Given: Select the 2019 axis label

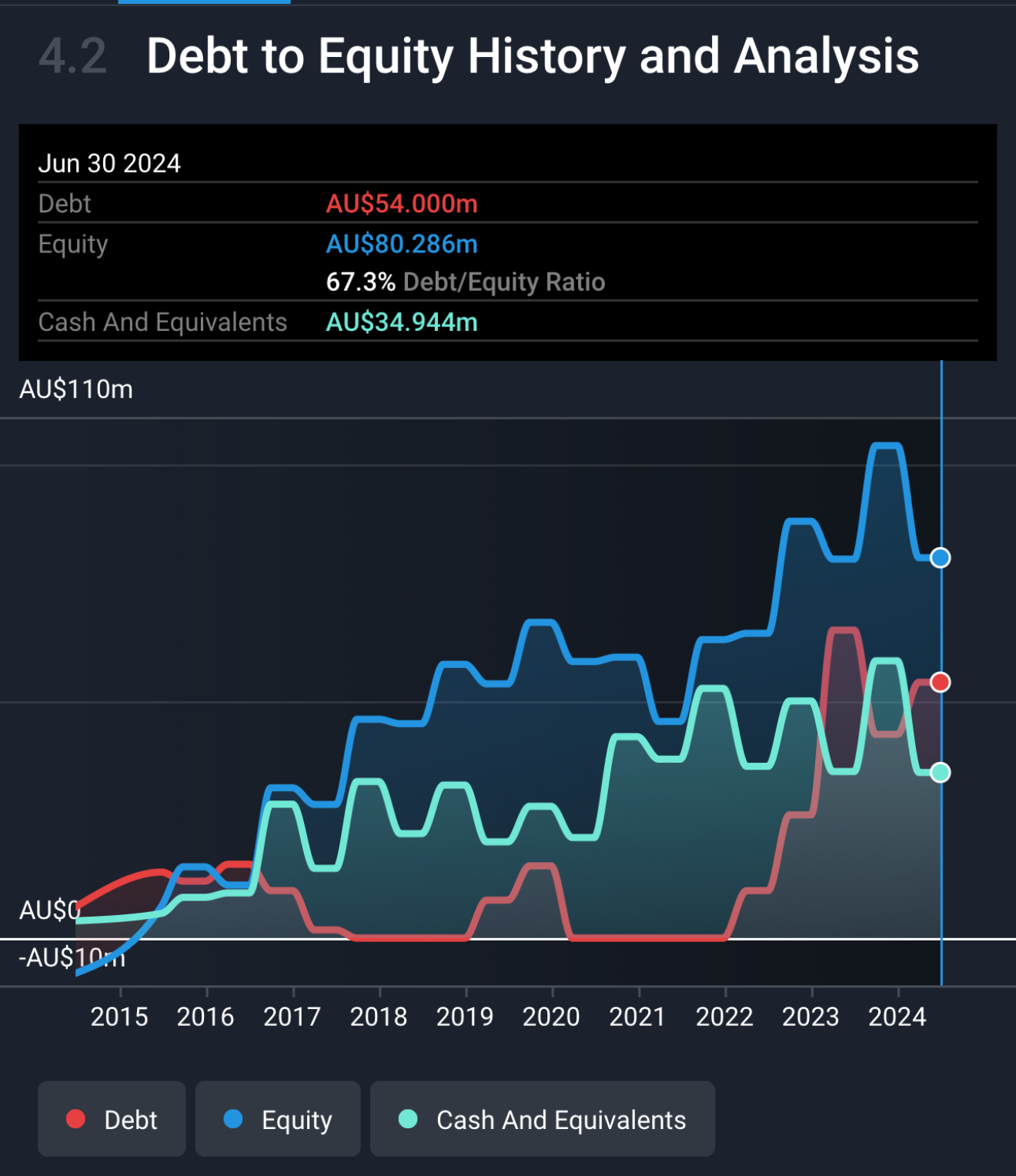Looking at the screenshot, I should (x=465, y=1017).
